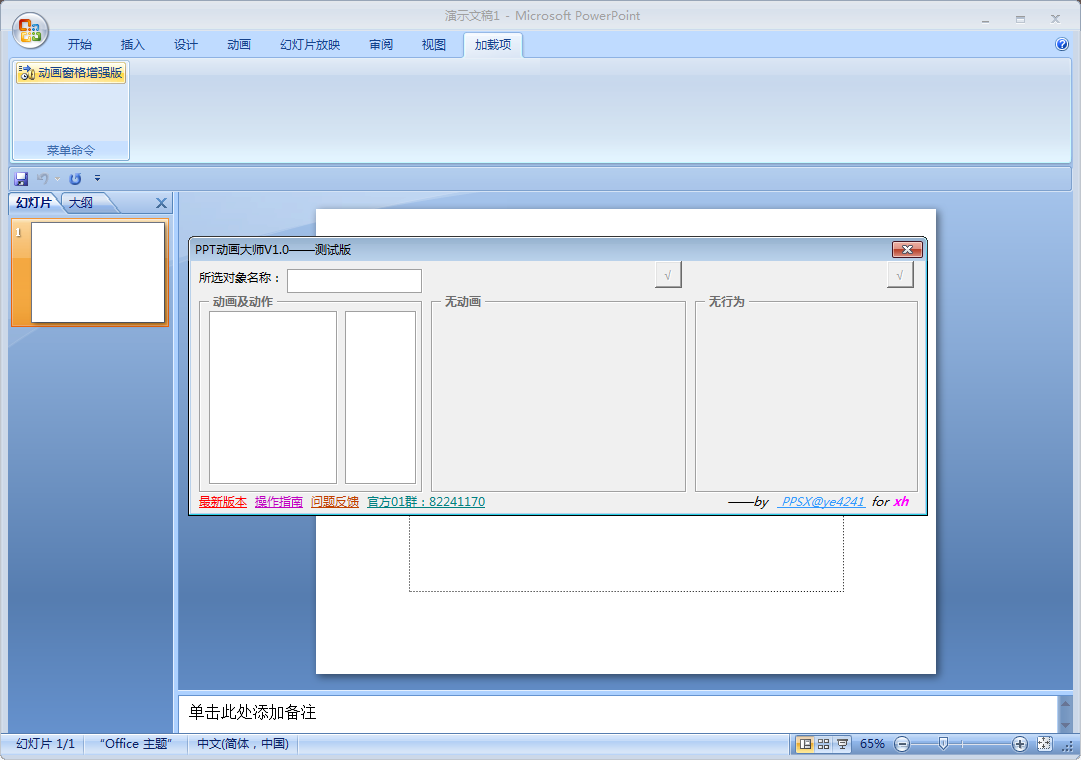This screenshot has height=760, width=1081.
Task: Click the zoom slider handle
Action: 943,743
